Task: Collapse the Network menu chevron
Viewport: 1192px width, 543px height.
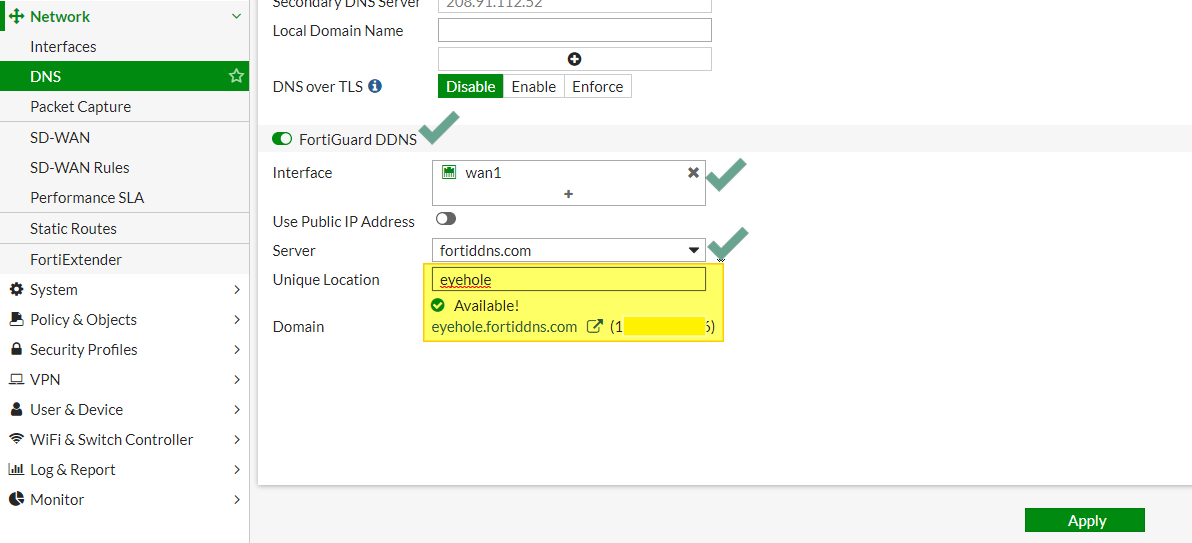Action: (x=237, y=16)
